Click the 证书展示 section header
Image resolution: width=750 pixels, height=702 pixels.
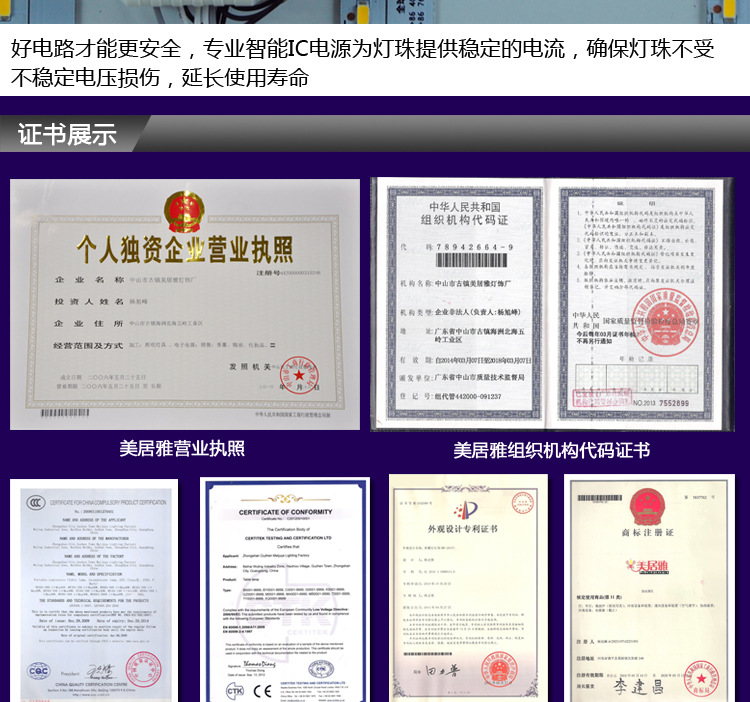click(x=68, y=135)
